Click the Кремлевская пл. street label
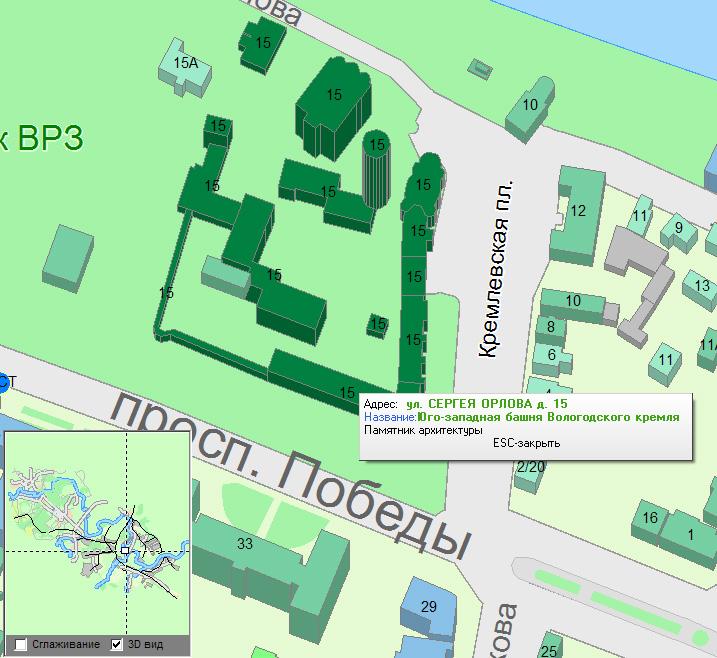 [x=497, y=271]
